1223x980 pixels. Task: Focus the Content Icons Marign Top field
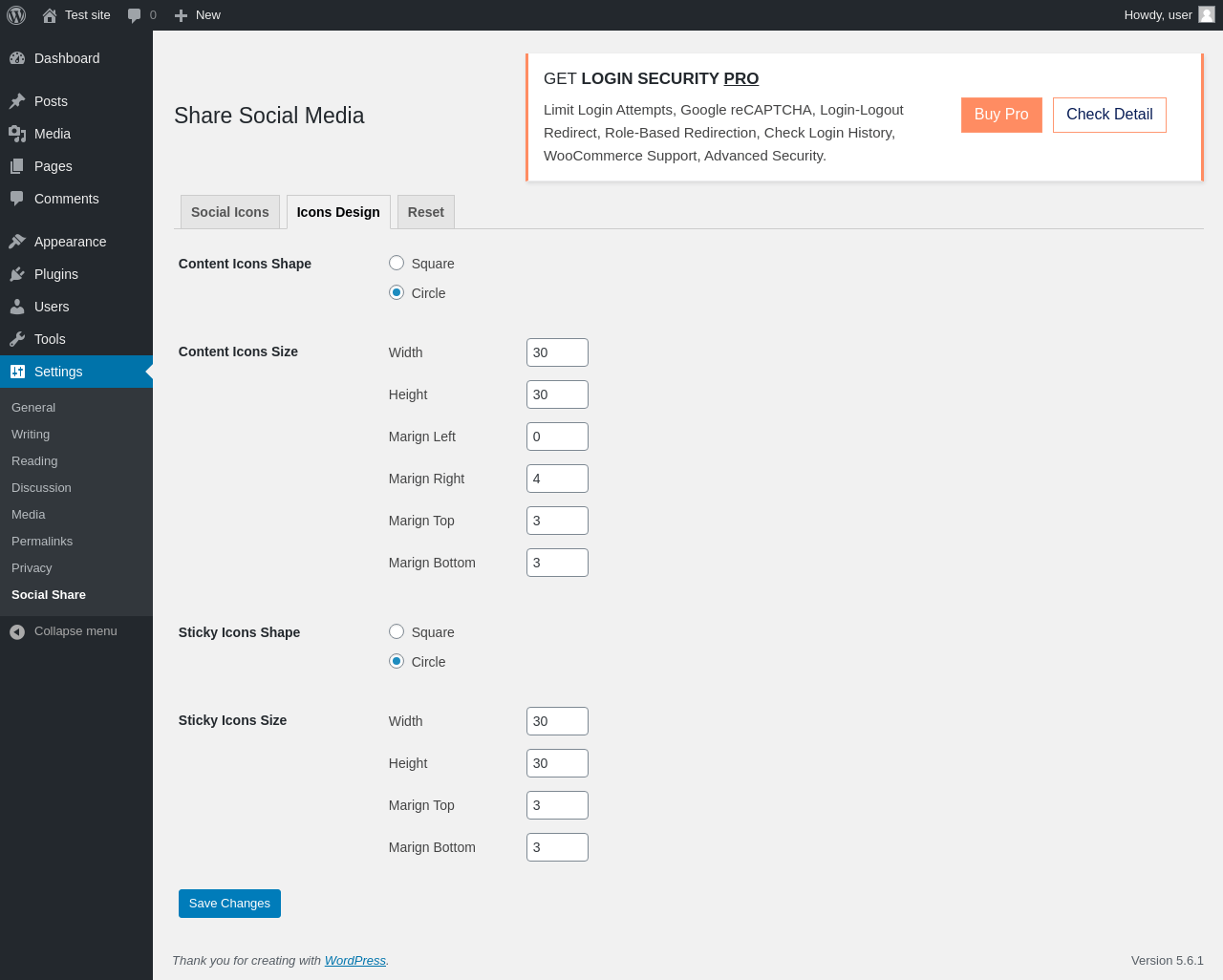tap(557, 521)
